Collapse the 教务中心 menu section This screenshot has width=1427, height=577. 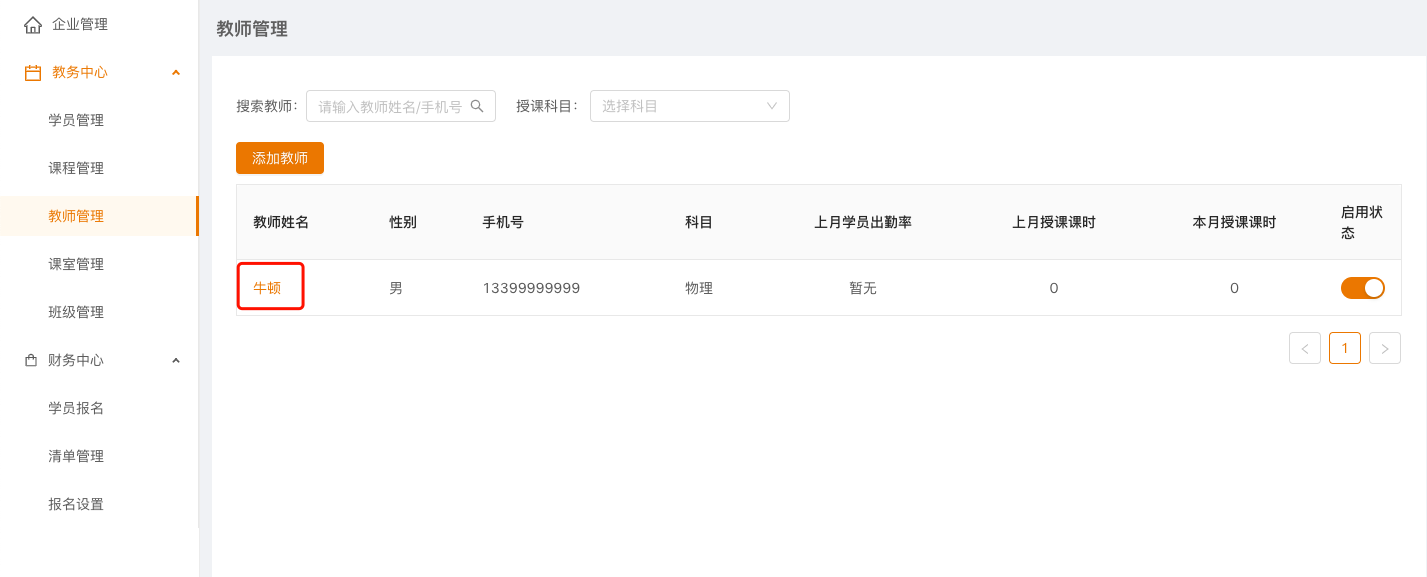coord(176,72)
